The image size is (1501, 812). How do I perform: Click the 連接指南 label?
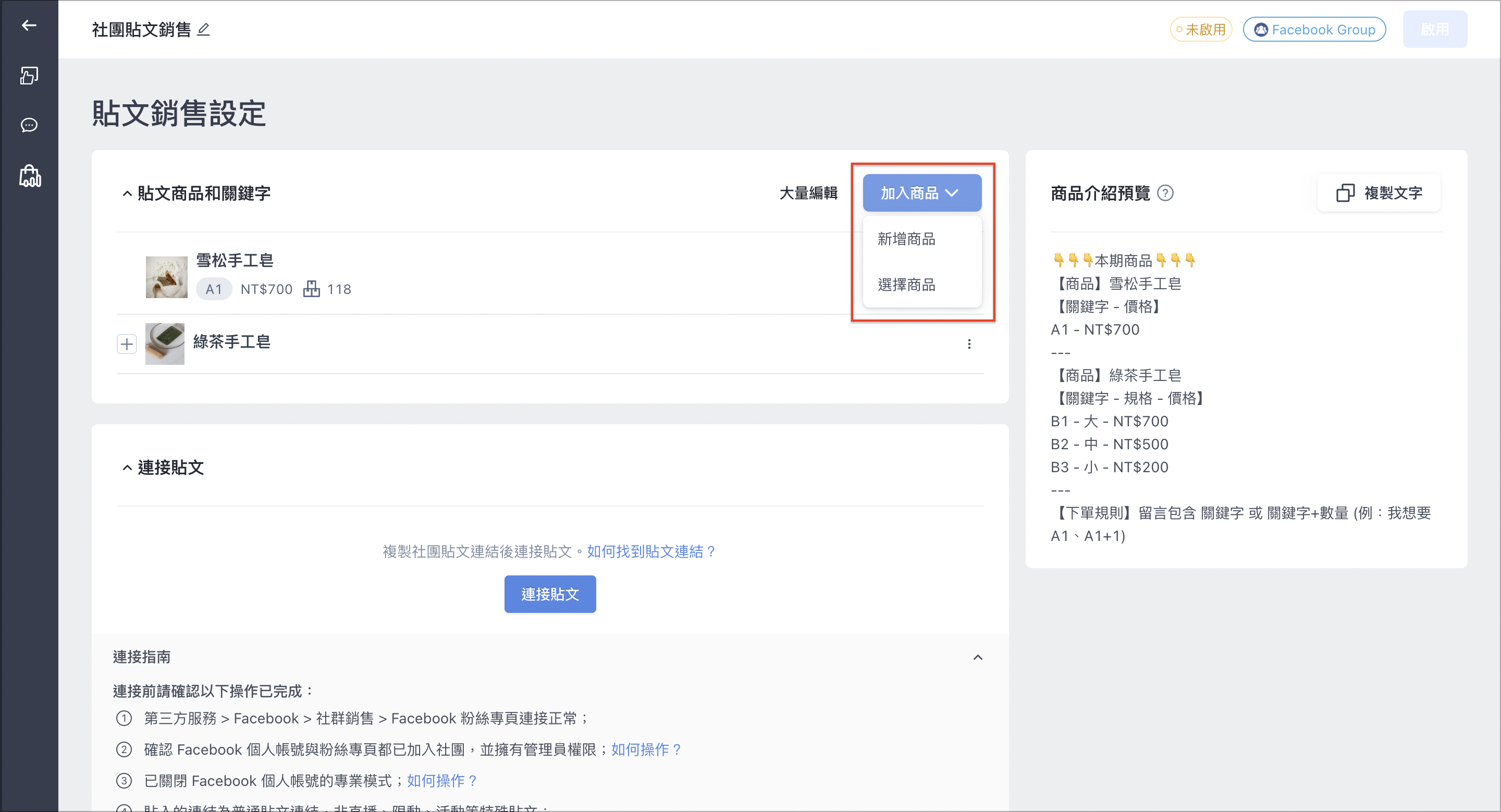(x=142, y=657)
